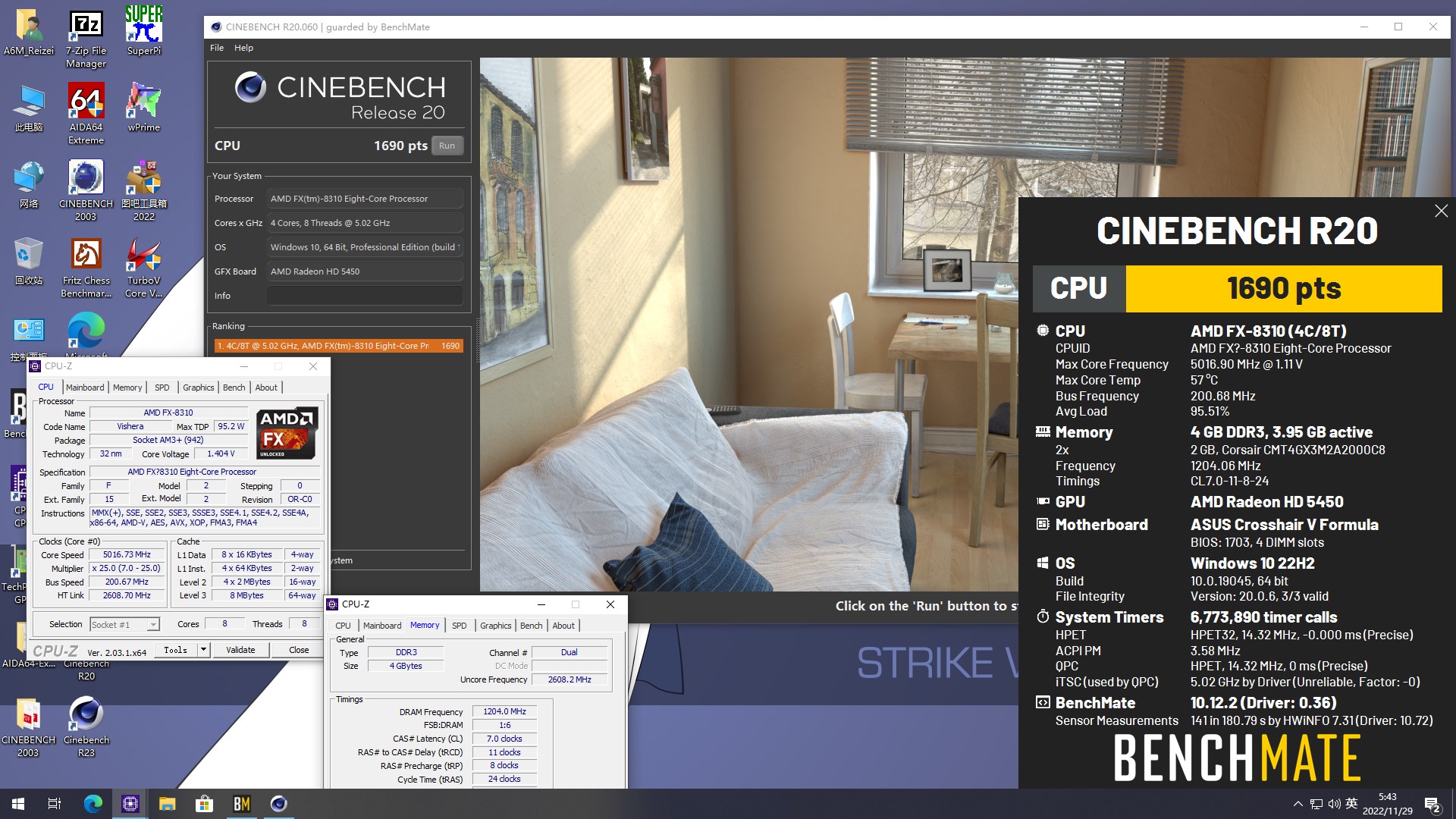Open the Cinebench Help menu
The image size is (1456, 819).
click(243, 48)
